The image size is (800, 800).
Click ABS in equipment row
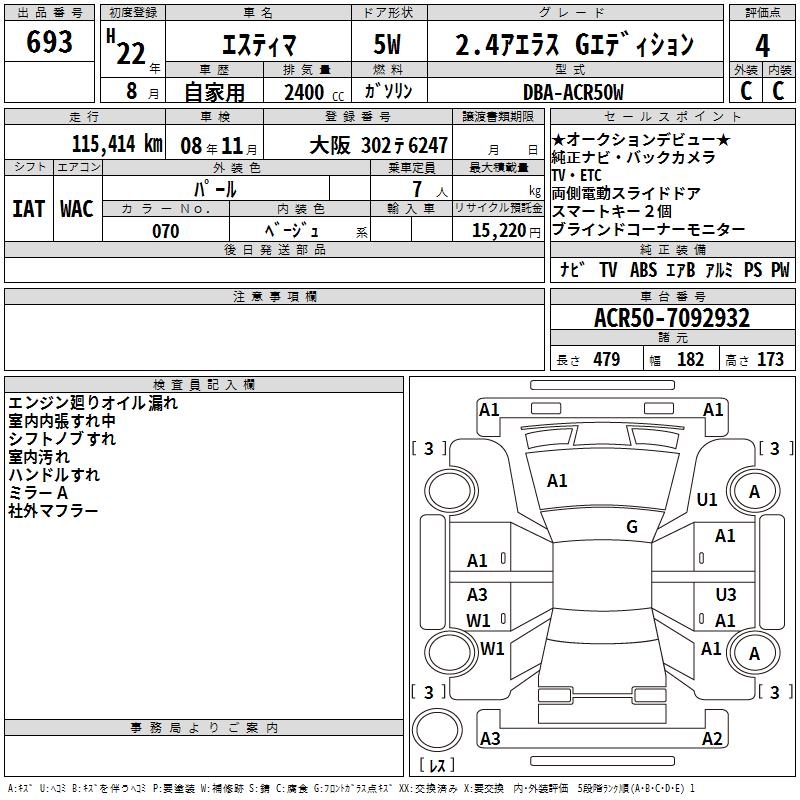tap(643, 269)
